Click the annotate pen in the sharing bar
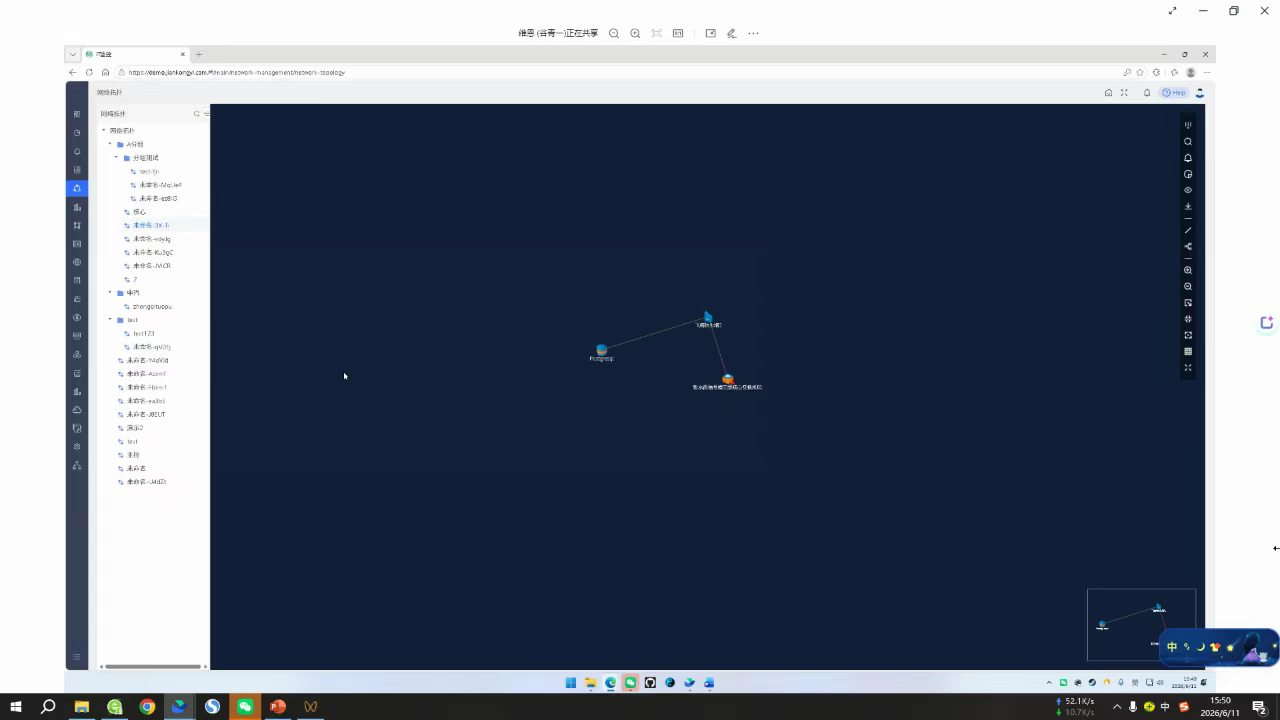Image resolution: width=1280 pixels, height=720 pixels. (731, 33)
